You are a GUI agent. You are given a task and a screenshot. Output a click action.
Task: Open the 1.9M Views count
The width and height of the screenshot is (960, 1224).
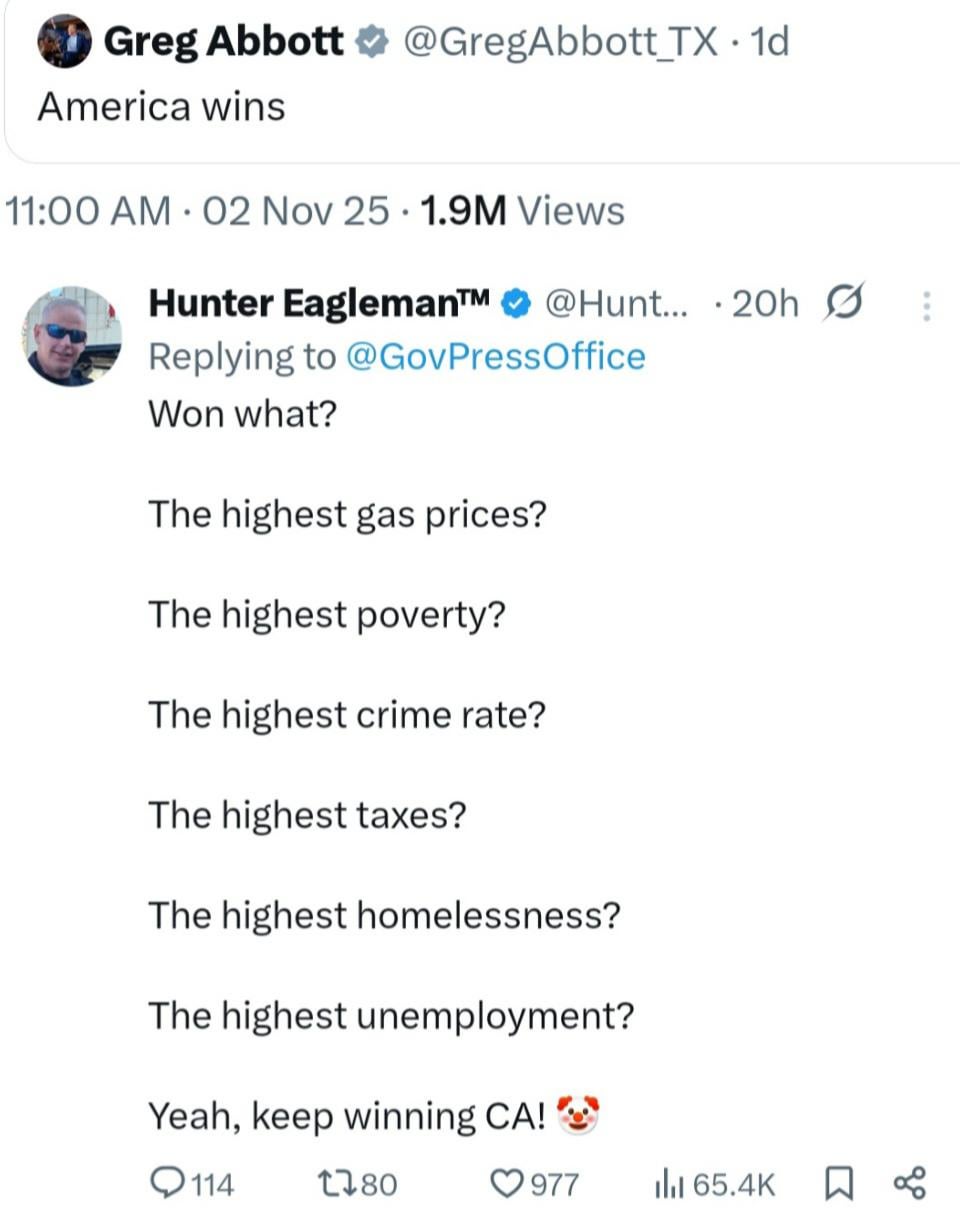[523, 211]
